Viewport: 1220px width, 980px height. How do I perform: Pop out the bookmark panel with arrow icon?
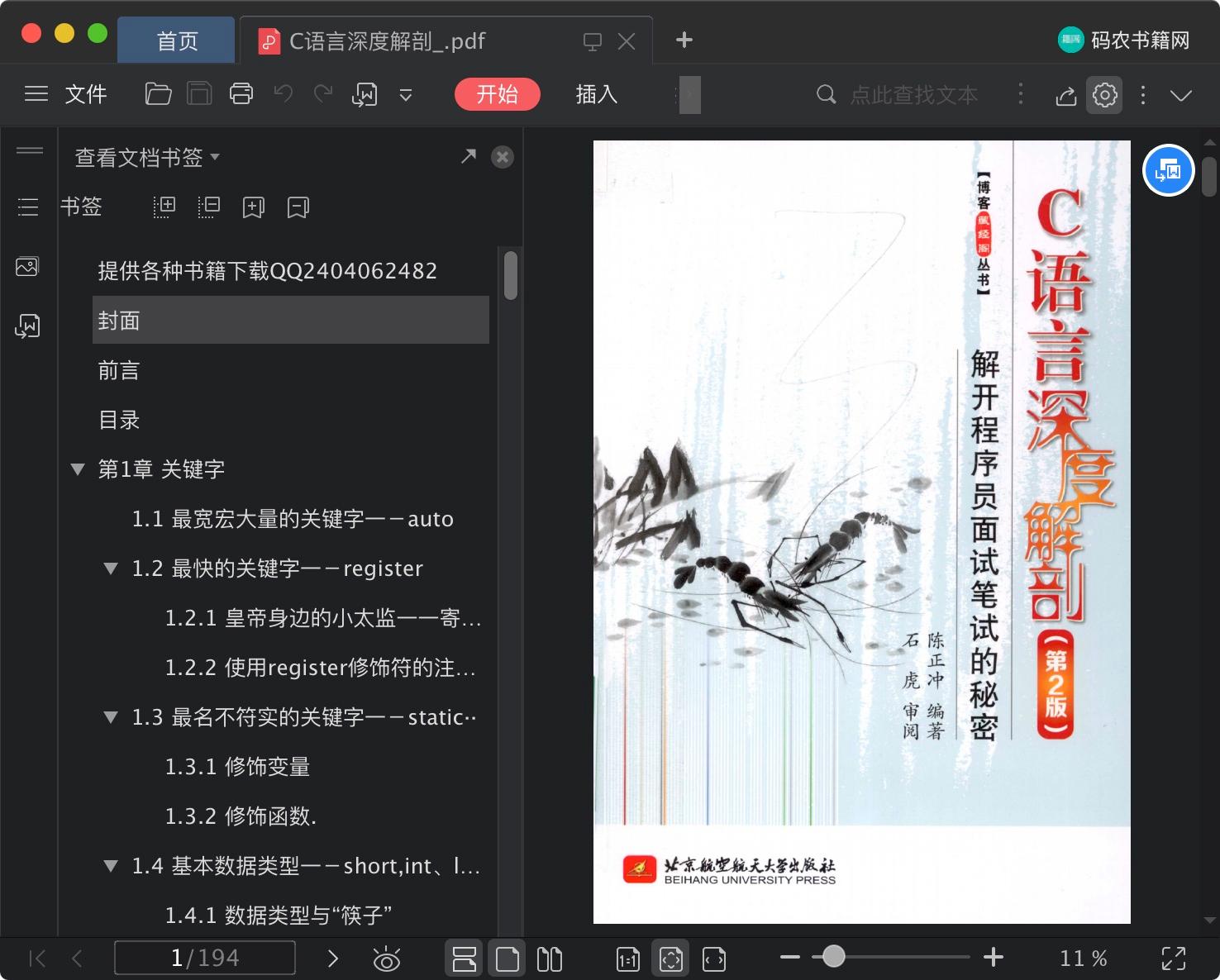tap(469, 156)
